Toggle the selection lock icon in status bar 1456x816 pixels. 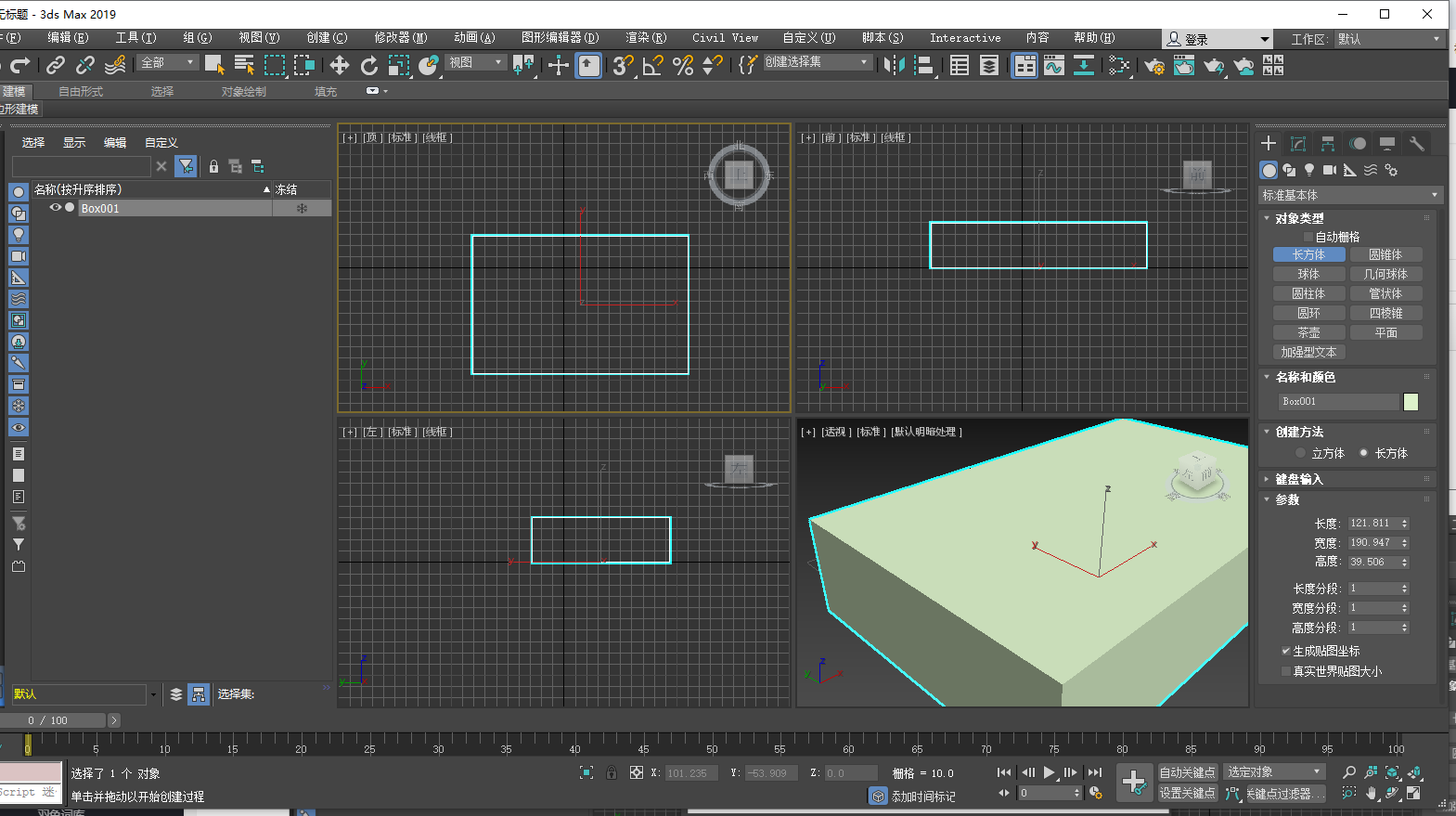click(x=611, y=772)
